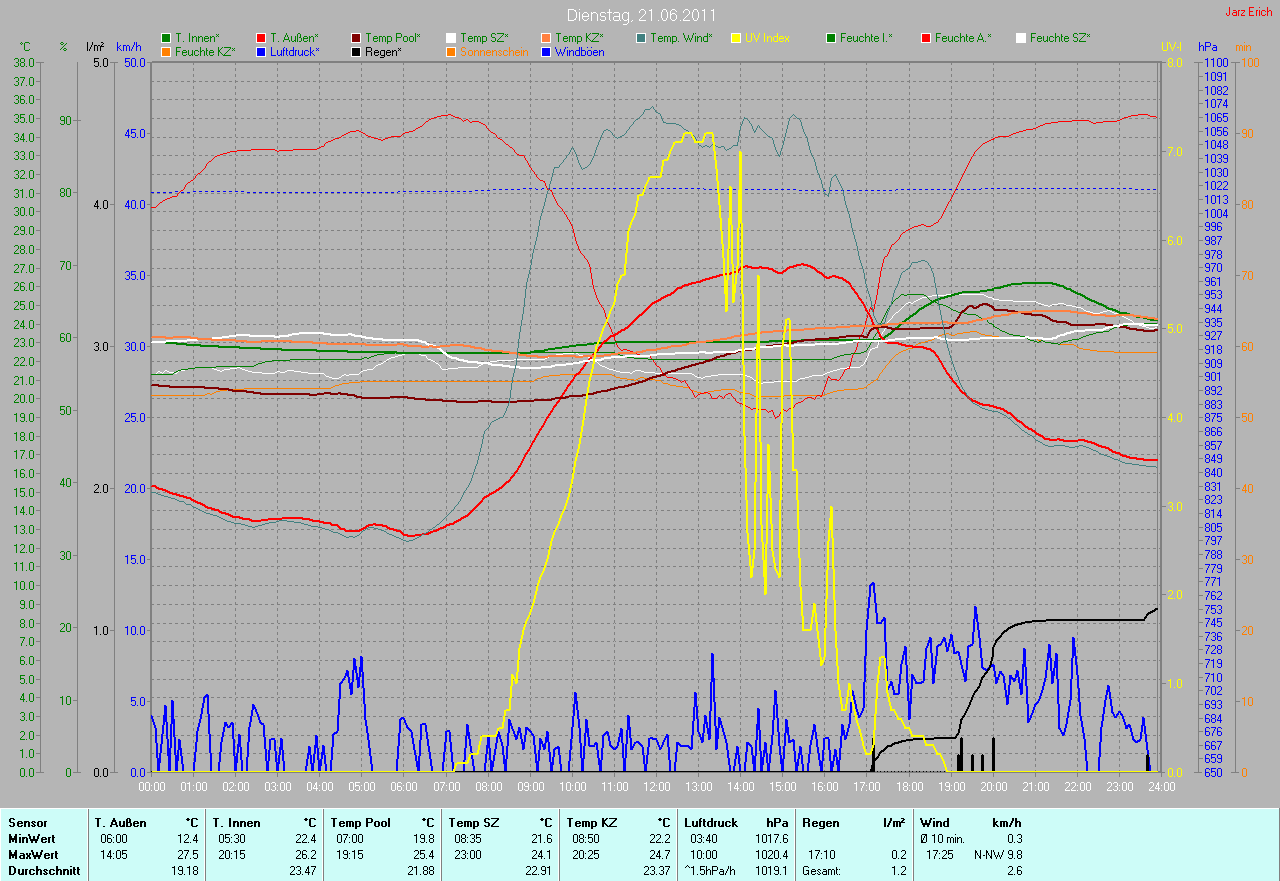The width and height of the screenshot is (1280, 881).
Task: Click the T. Außen maximum value 27.5
Action: tap(187, 855)
